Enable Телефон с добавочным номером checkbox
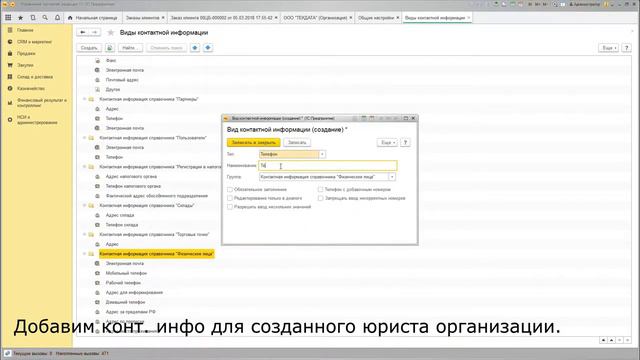640x360 pixels. (x=320, y=189)
